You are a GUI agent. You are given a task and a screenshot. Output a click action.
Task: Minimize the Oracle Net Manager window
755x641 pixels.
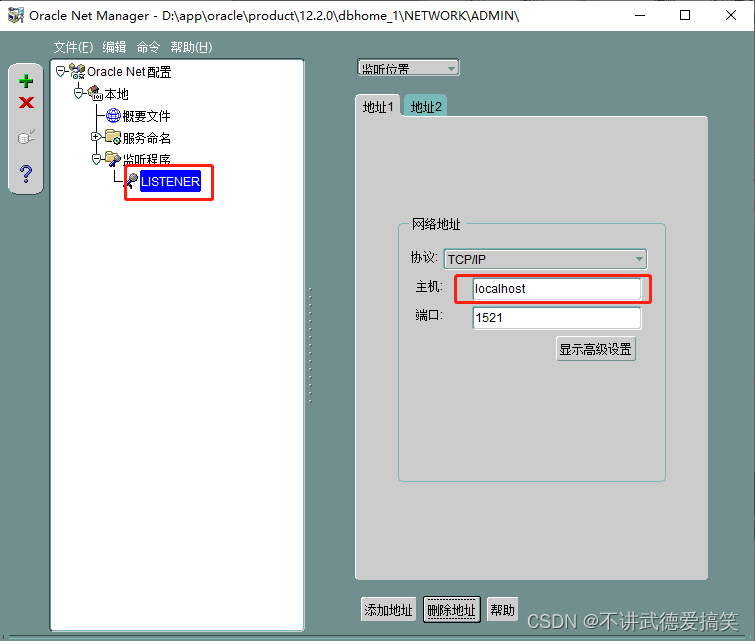coord(640,15)
